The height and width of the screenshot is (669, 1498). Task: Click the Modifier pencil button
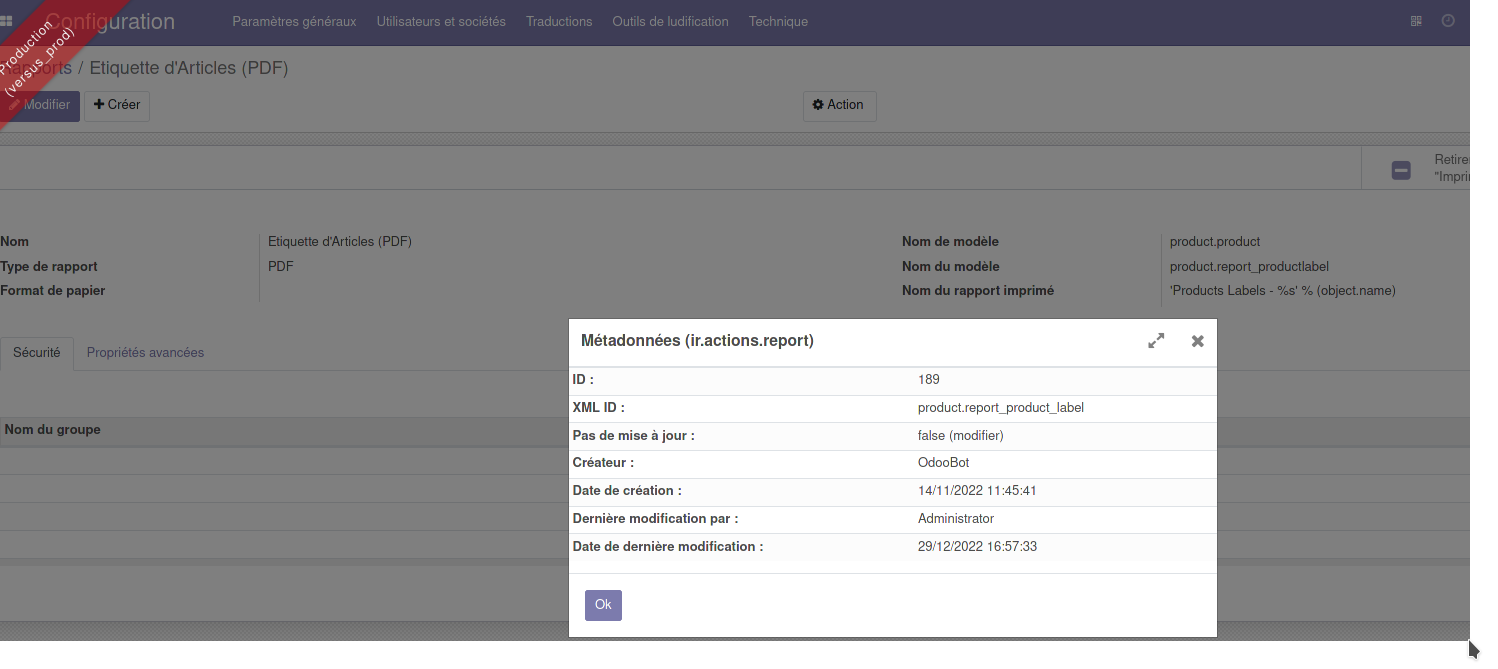point(40,105)
